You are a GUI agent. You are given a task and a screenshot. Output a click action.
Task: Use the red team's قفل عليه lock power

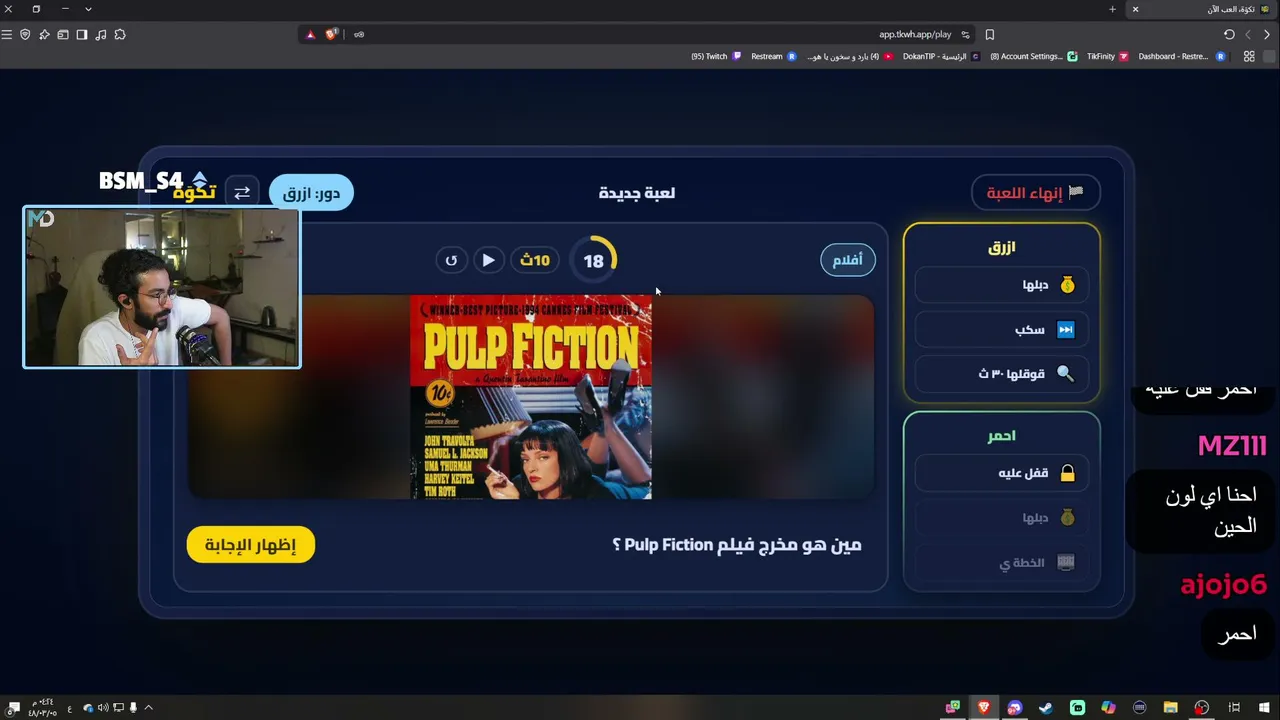[1002, 473]
